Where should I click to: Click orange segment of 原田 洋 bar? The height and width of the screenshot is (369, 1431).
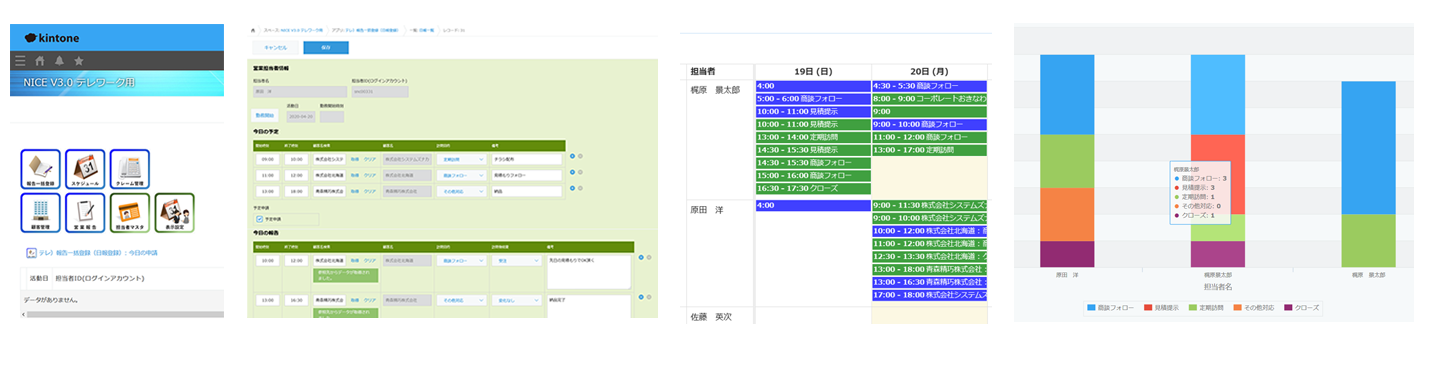point(1067,214)
